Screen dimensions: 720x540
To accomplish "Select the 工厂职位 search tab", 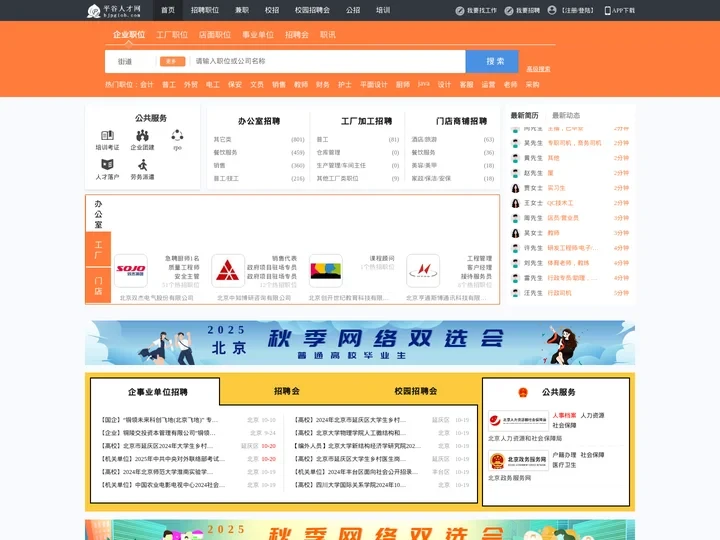I will tap(172, 34).
